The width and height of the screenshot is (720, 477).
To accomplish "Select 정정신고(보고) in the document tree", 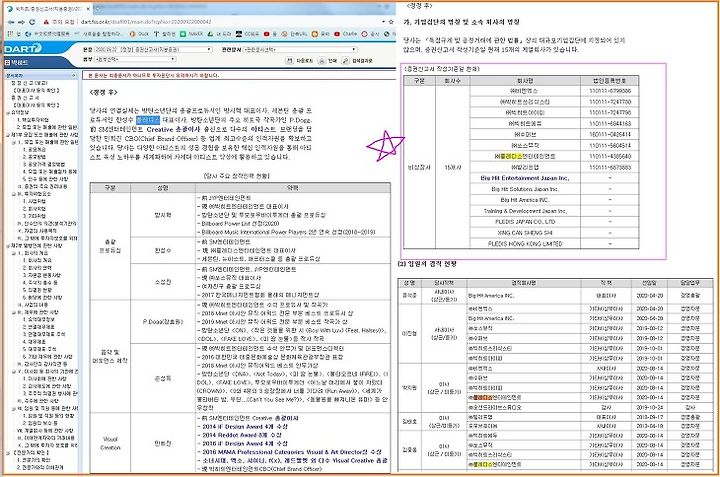I will [x=29, y=83].
